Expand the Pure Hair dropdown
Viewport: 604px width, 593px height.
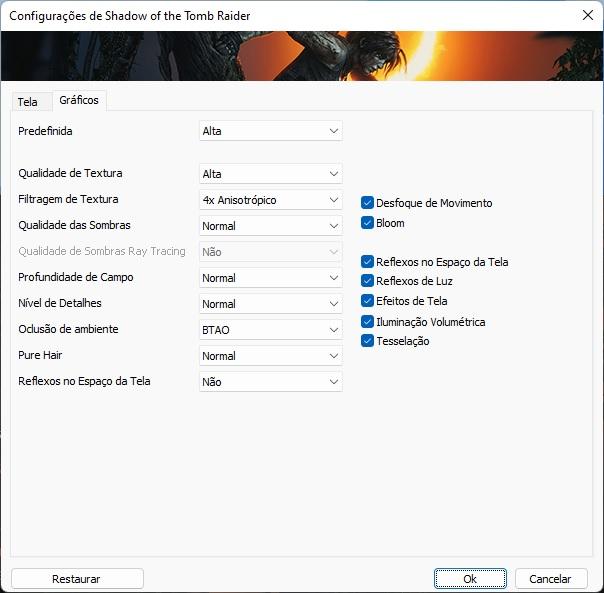pos(270,356)
